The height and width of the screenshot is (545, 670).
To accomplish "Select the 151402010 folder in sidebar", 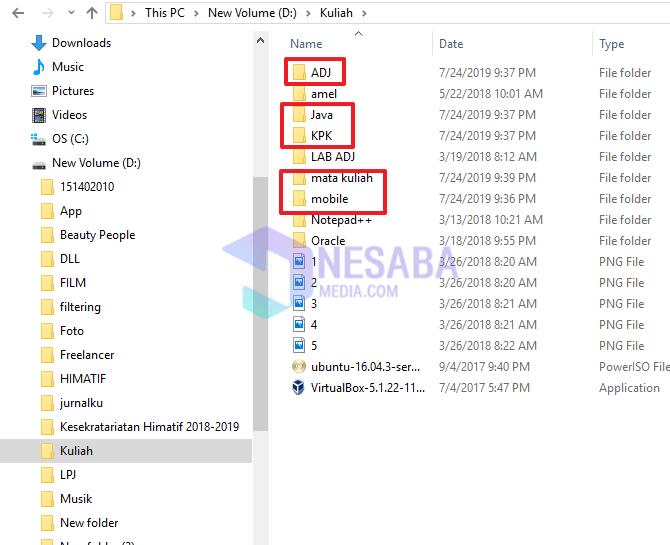I will pos(78,187).
